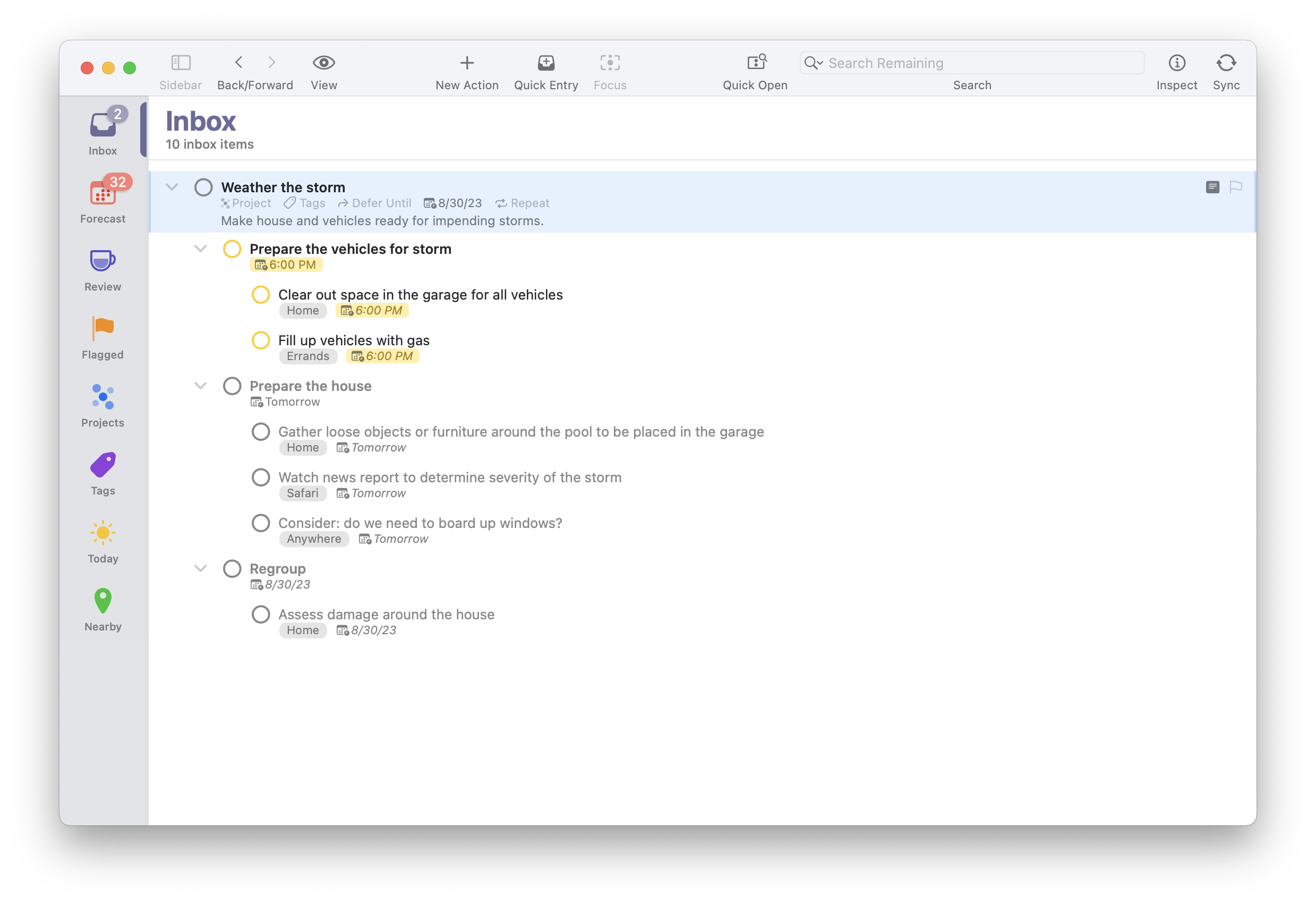Screen dimensions: 1316x904
Task: Collapse the 'Prepare the house' group
Action: coord(200,386)
